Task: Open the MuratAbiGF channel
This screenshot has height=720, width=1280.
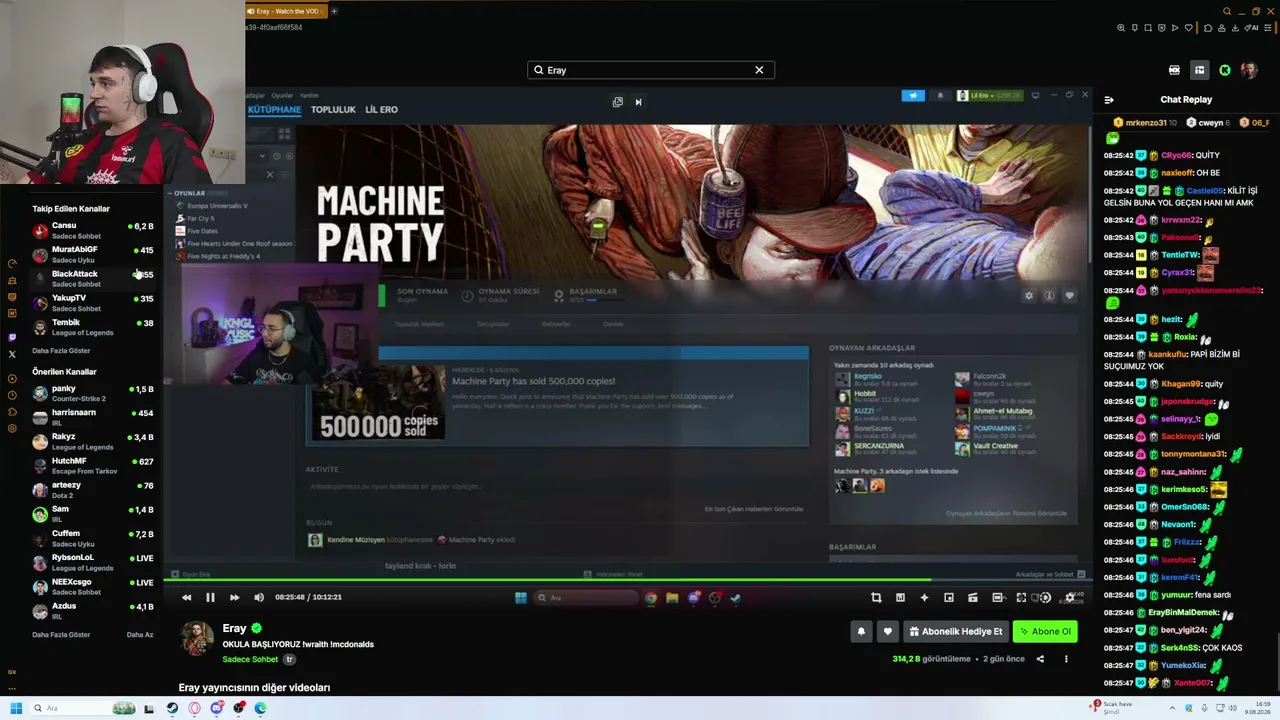Action: 93,254
